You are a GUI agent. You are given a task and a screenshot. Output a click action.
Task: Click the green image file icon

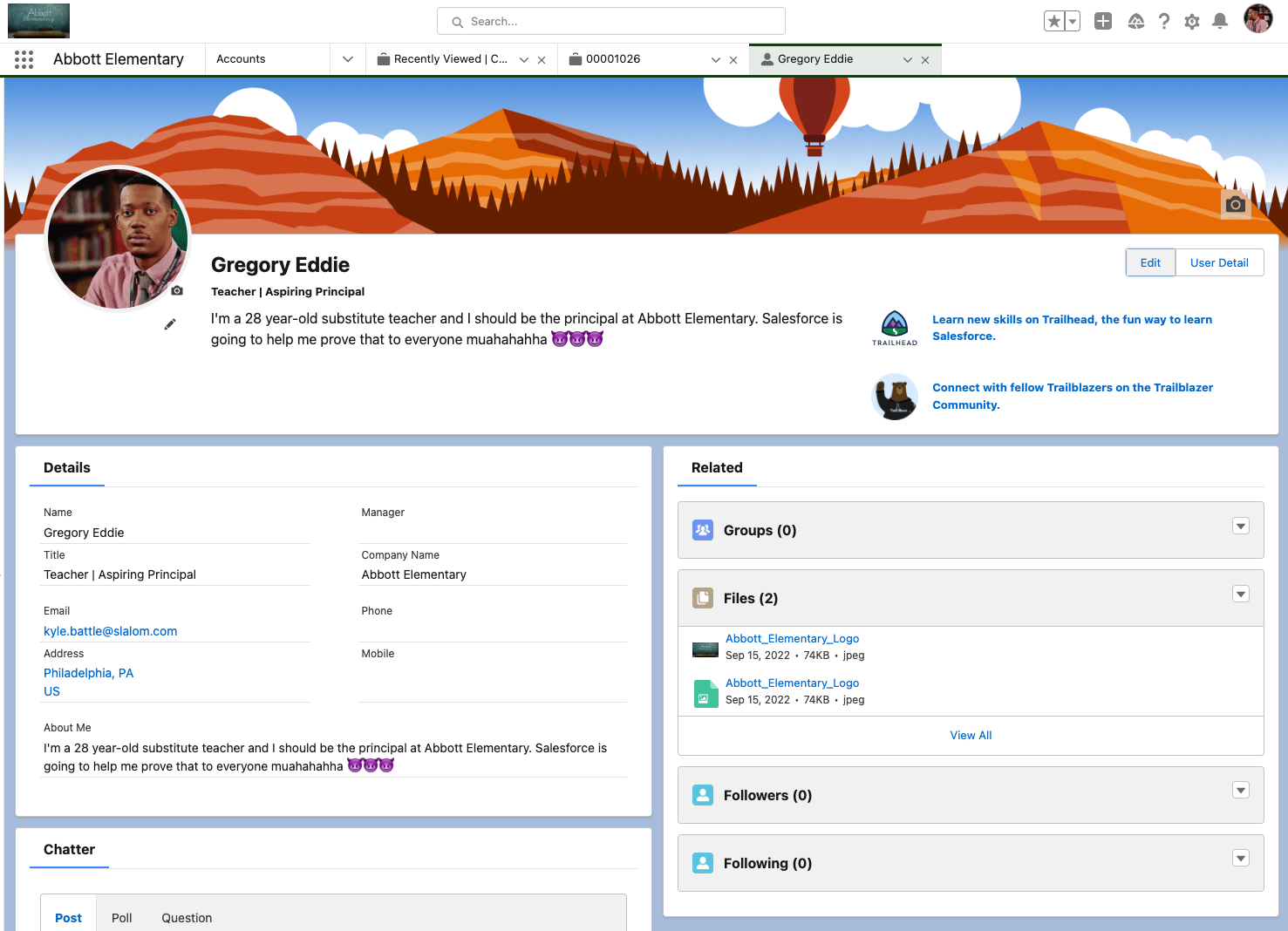tap(705, 694)
